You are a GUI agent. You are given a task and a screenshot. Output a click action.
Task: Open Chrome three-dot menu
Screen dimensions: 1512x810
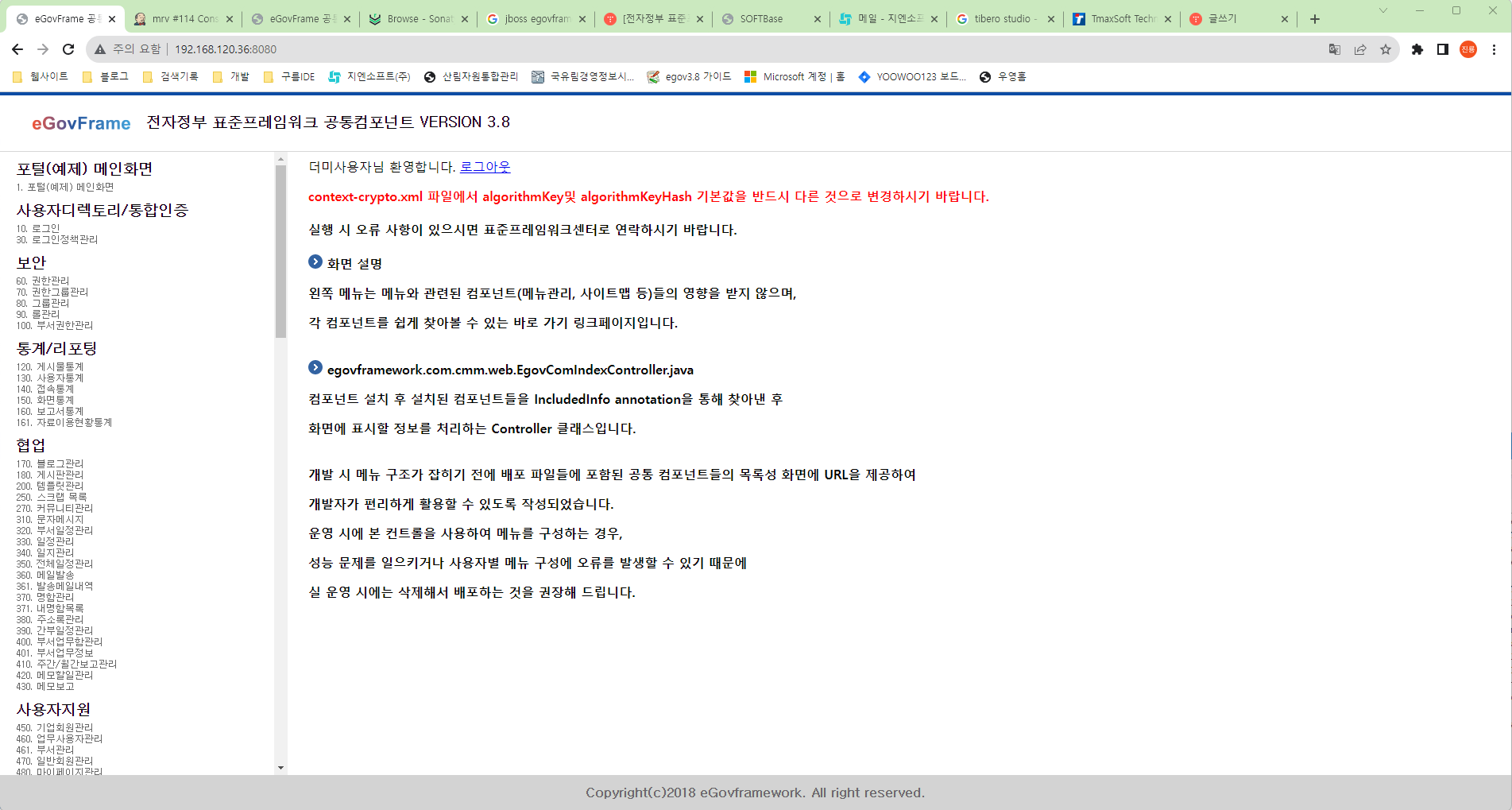pyautogui.click(x=1494, y=49)
